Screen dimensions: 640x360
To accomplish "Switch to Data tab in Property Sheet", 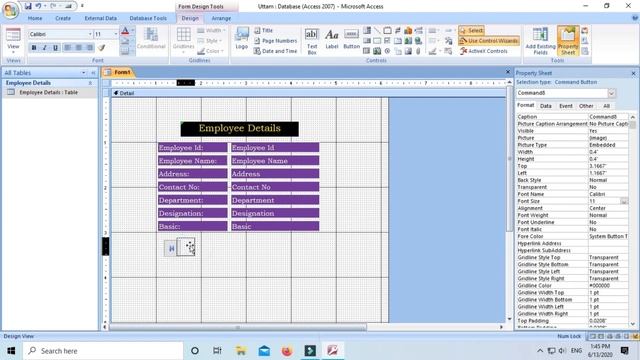I will pyautogui.click(x=546, y=106).
